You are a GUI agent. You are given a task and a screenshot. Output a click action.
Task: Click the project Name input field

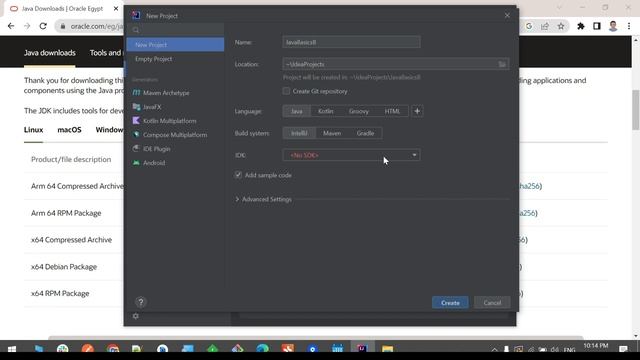point(351,42)
